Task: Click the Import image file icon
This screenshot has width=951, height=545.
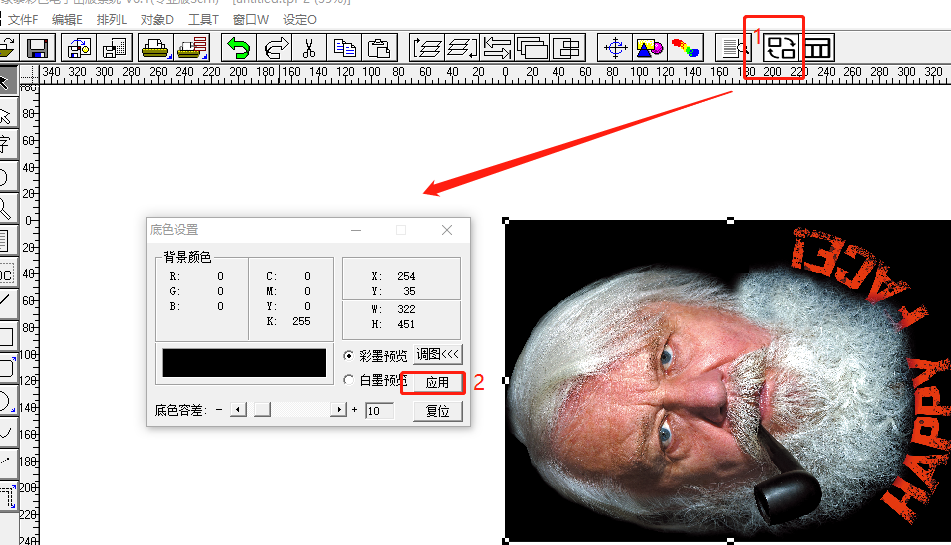Action: [x=79, y=48]
